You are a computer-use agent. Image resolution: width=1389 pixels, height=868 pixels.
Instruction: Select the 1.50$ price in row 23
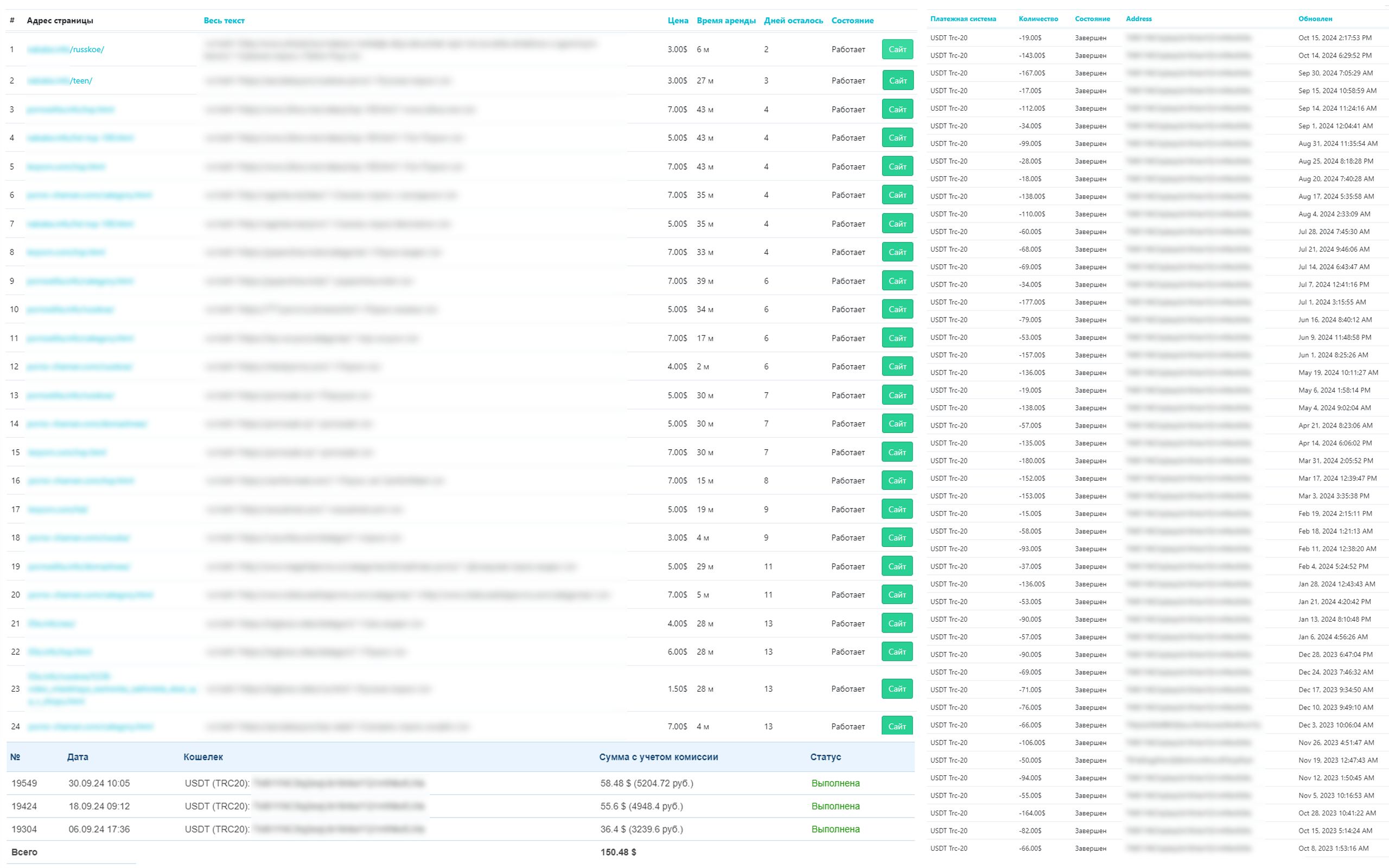tap(677, 689)
